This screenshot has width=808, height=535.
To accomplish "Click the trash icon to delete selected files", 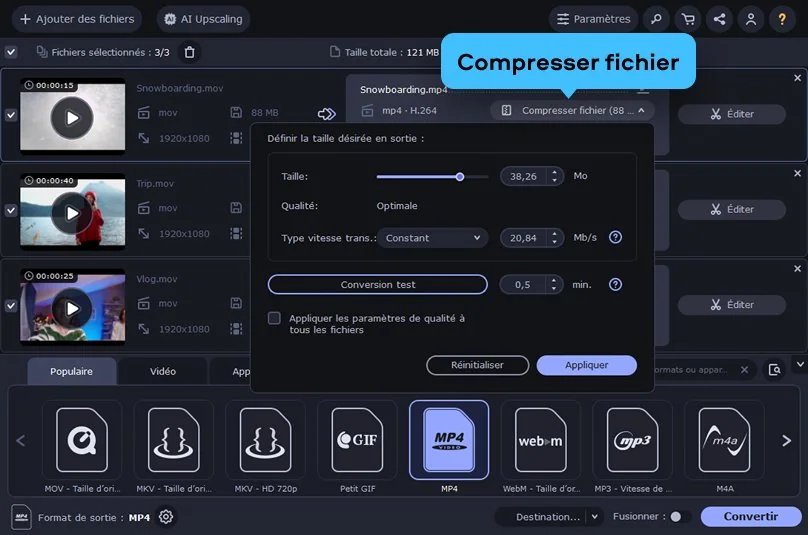I will pos(190,52).
